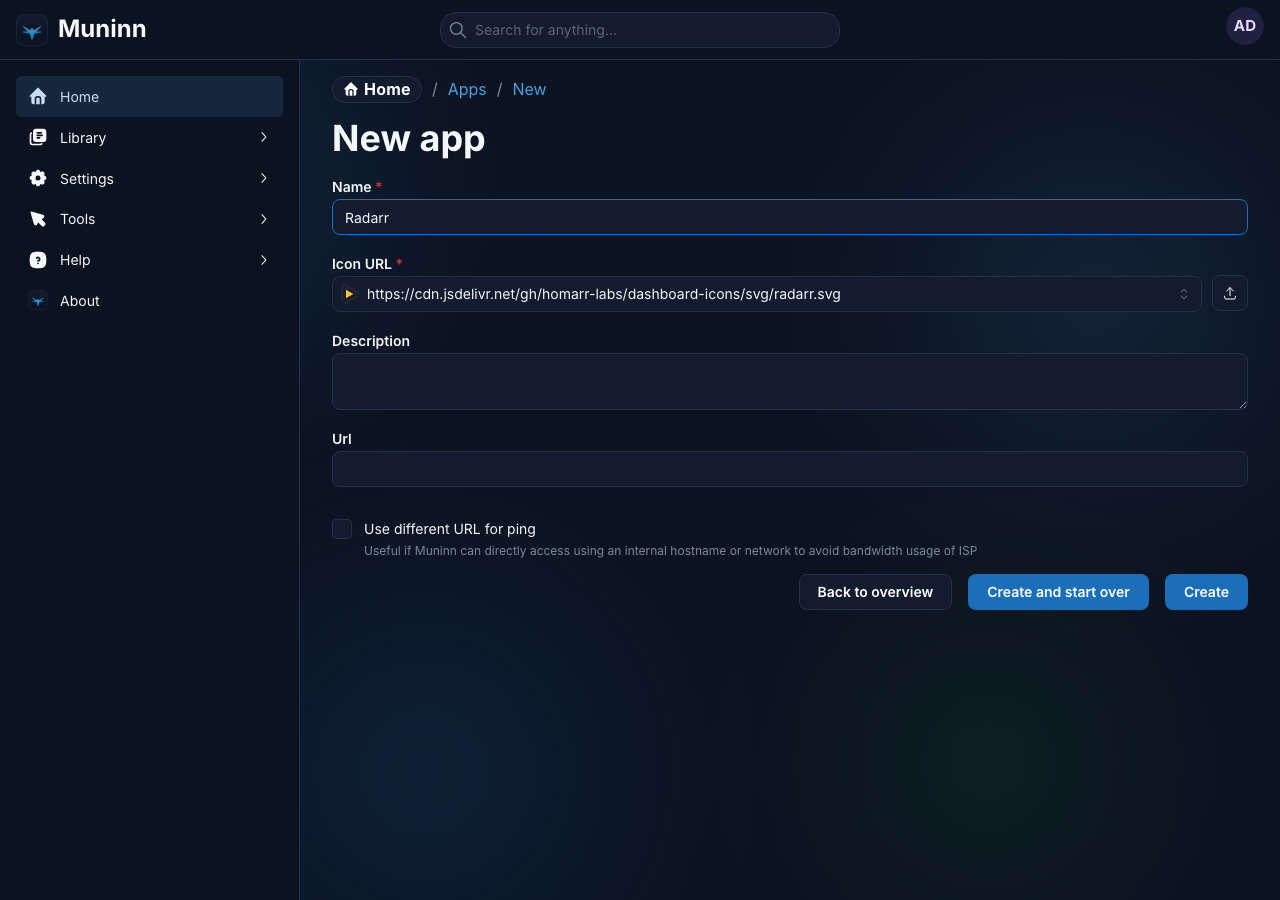Click the Muninn raven logo icon
Screen dimensions: 1280x900
pos(32,30)
